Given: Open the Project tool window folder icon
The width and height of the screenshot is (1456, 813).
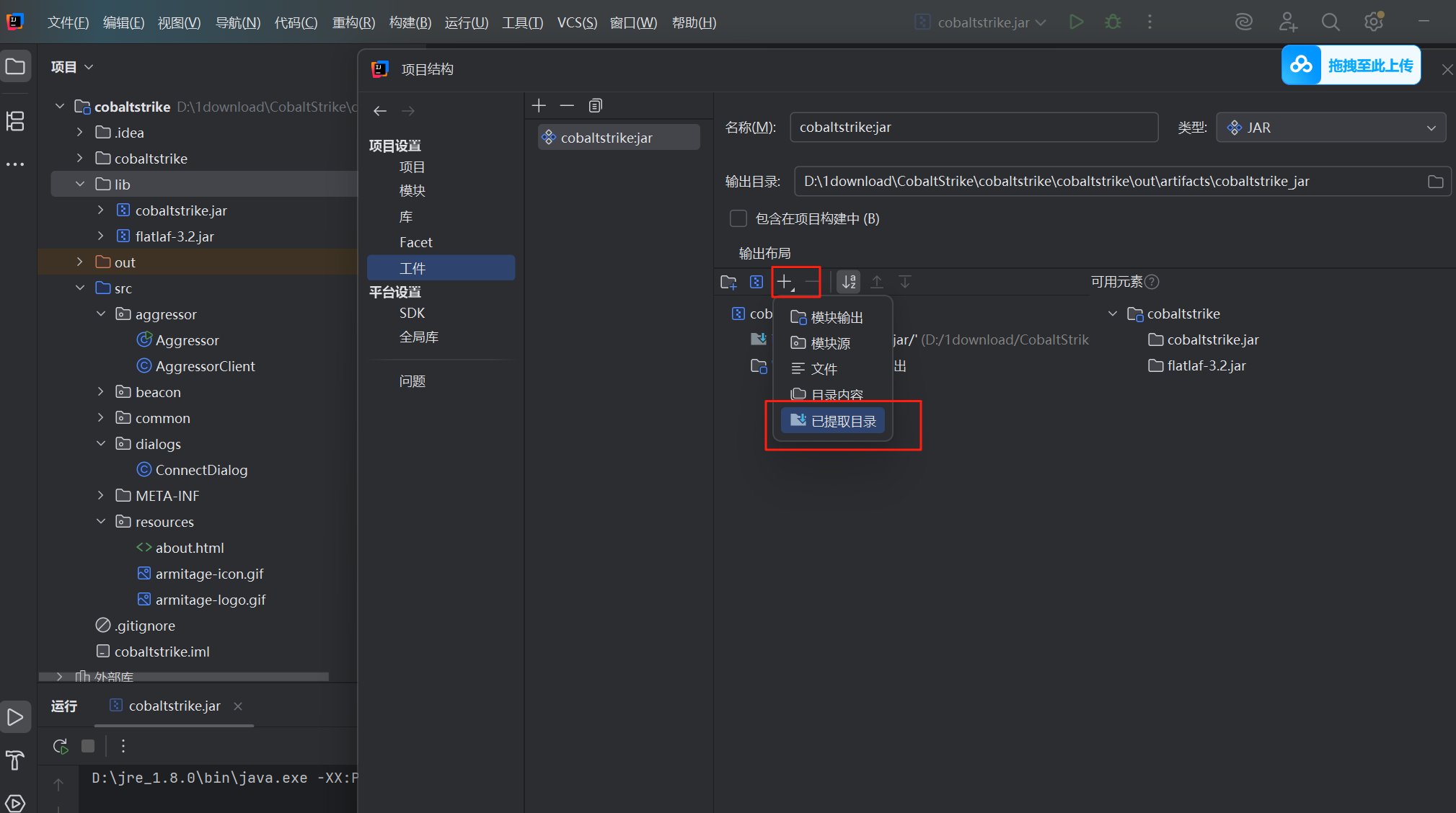Looking at the screenshot, I should pos(15,67).
